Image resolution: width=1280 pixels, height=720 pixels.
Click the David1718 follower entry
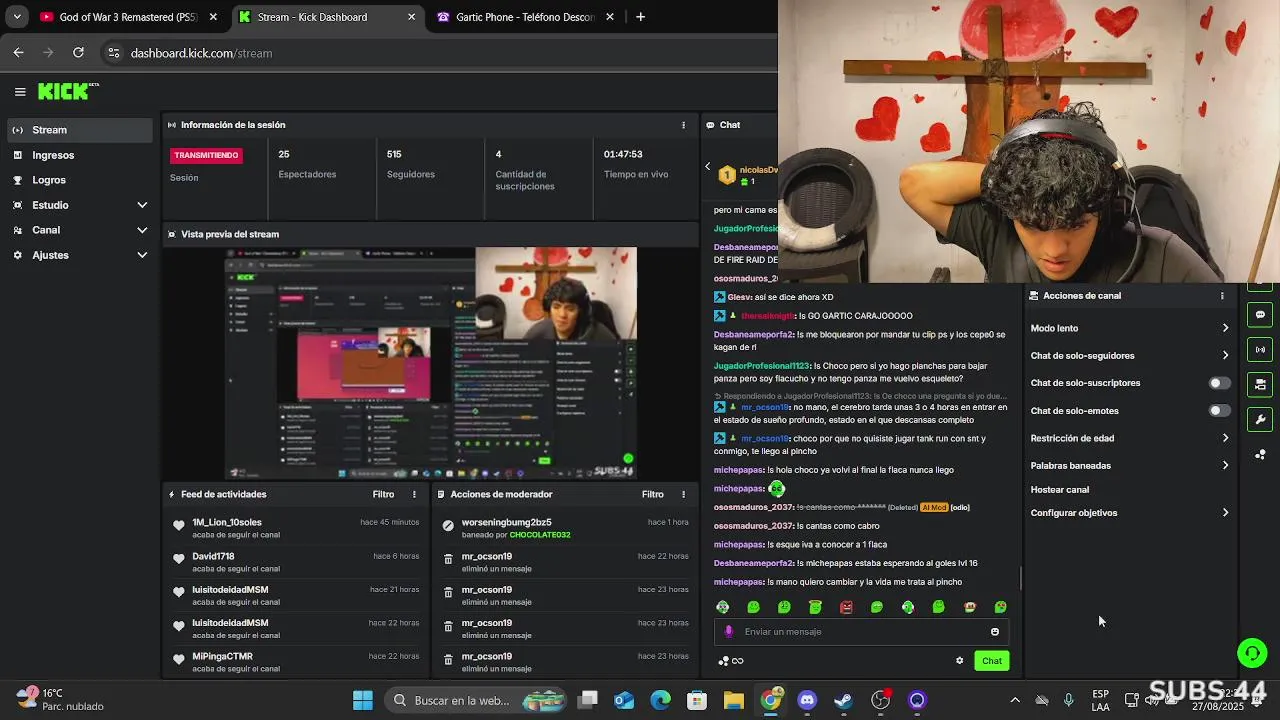coord(295,562)
